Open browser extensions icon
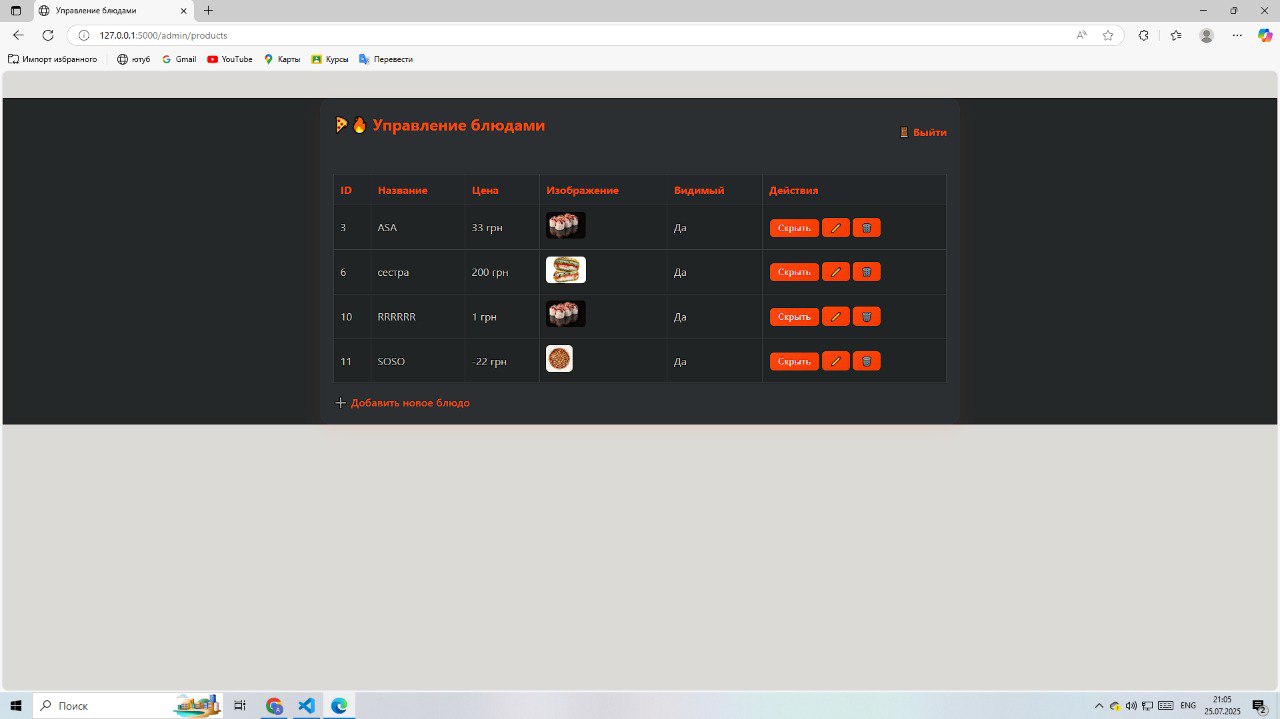 click(1145, 35)
